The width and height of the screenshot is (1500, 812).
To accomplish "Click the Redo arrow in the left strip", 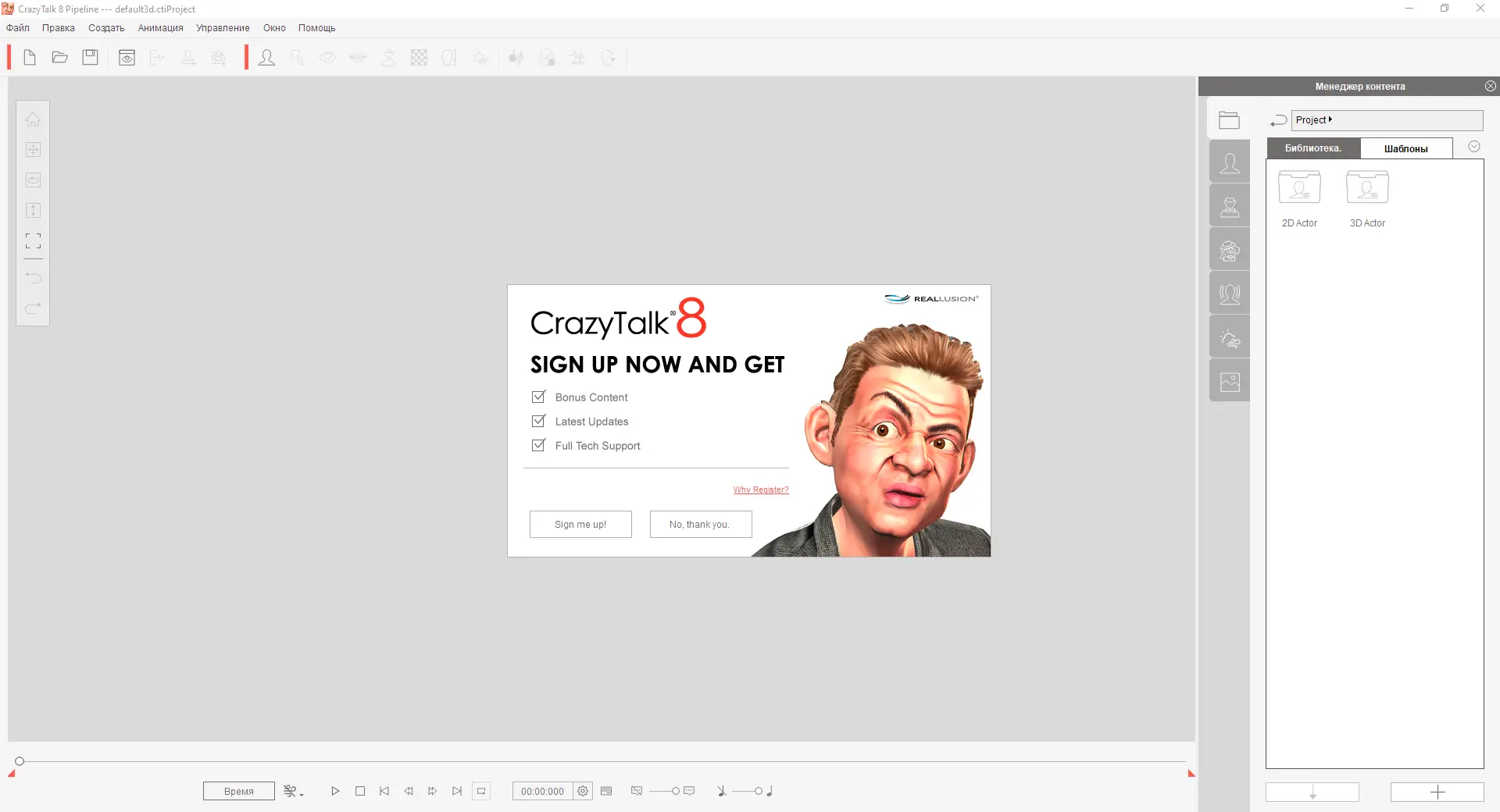I will 33,308.
